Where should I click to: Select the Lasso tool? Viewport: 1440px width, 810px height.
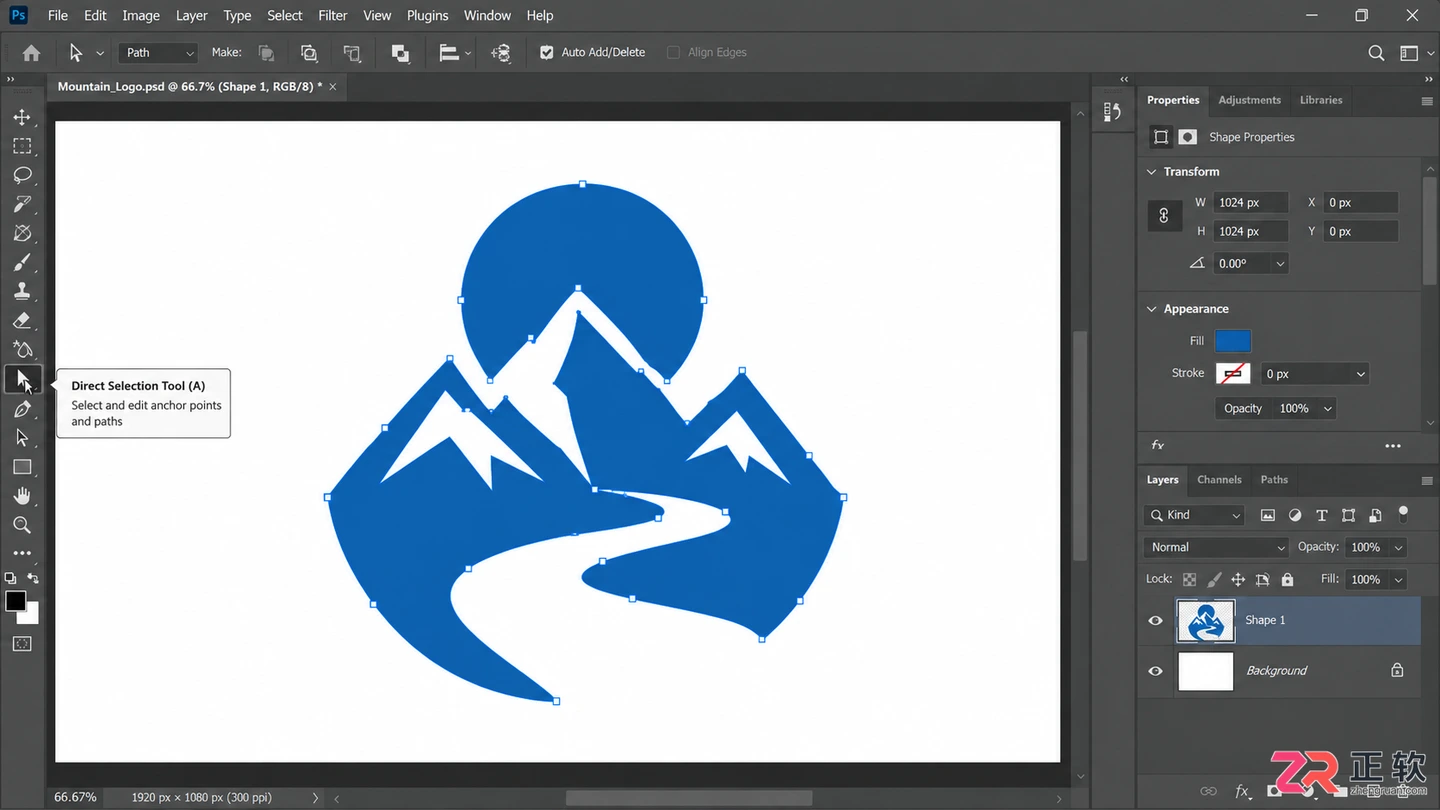(x=22, y=175)
